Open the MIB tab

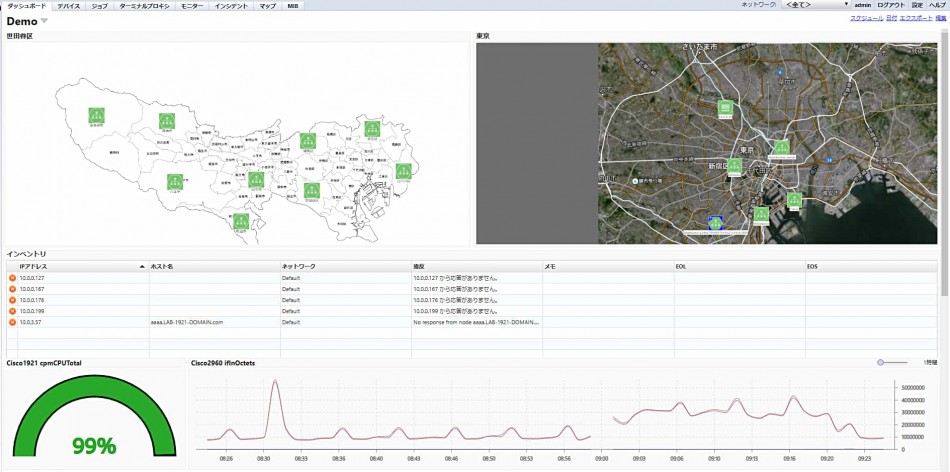click(293, 5)
